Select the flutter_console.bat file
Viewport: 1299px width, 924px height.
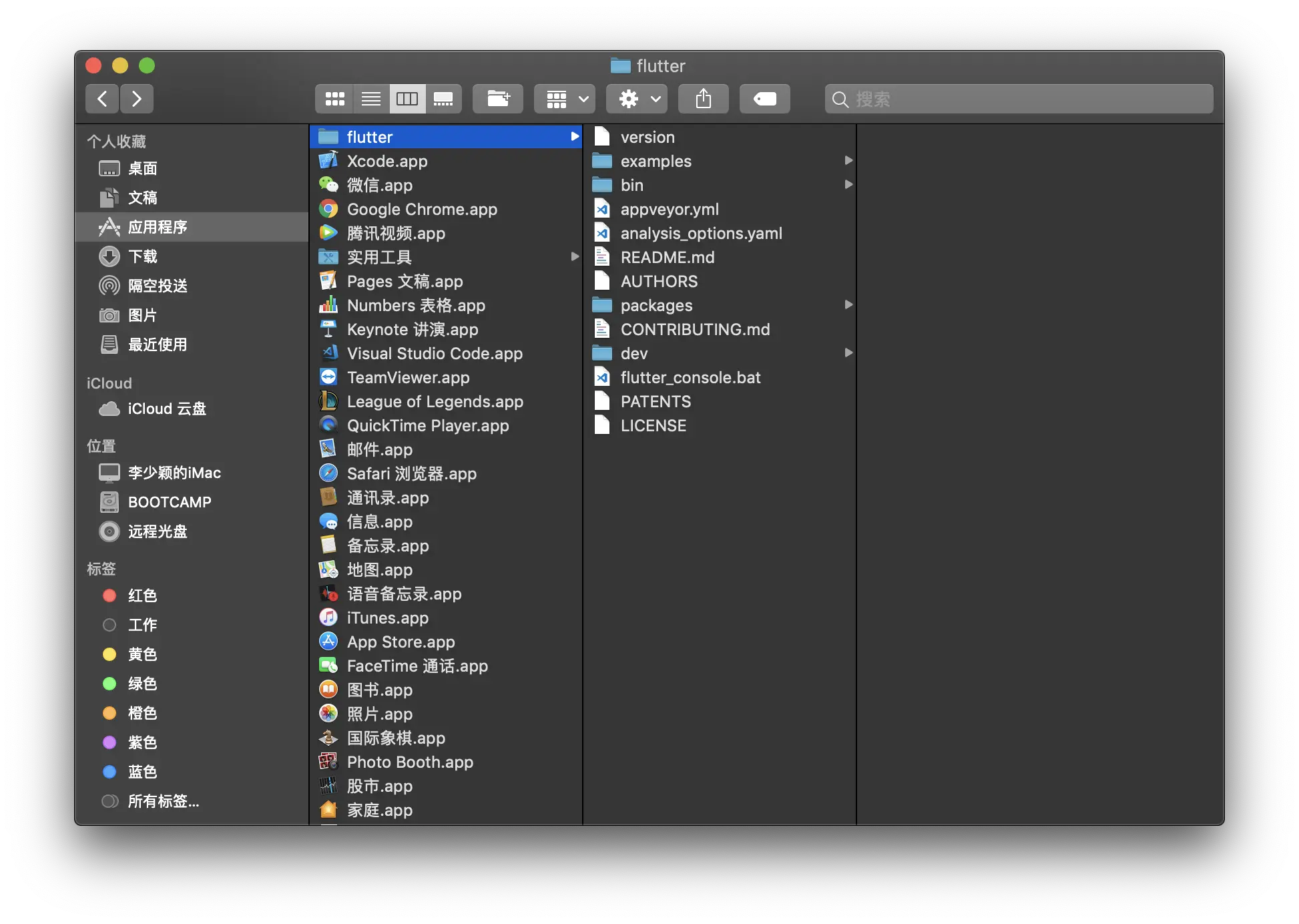(x=690, y=377)
